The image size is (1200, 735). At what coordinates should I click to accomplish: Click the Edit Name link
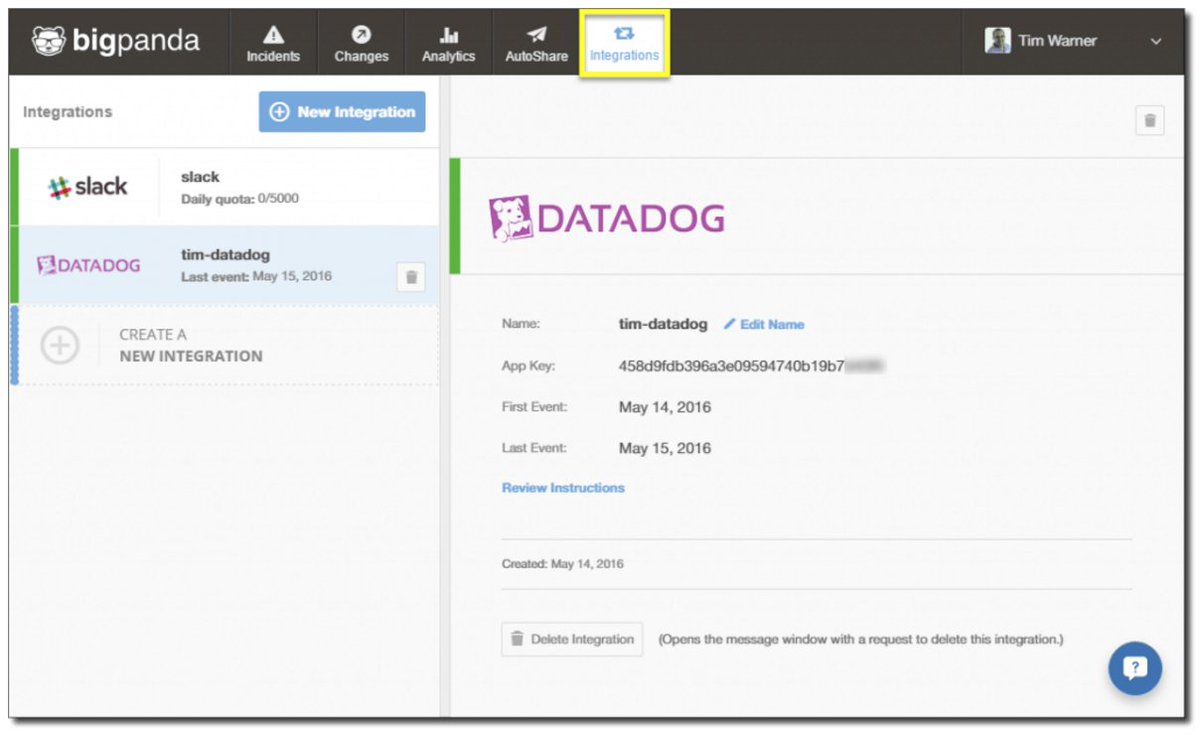tap(764, 324)
